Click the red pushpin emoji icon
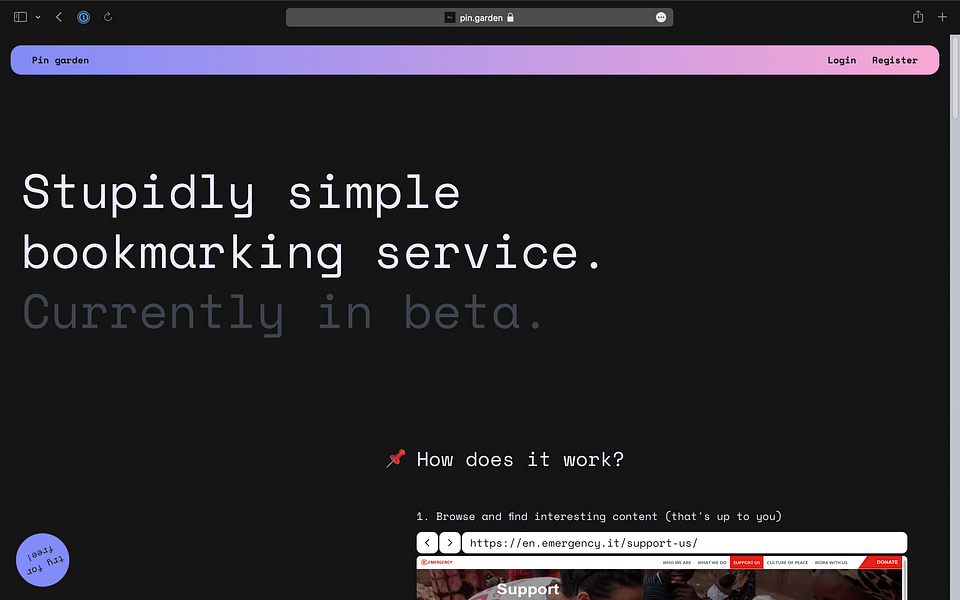This screenshot has height=600, width=960. pos(396,459)
